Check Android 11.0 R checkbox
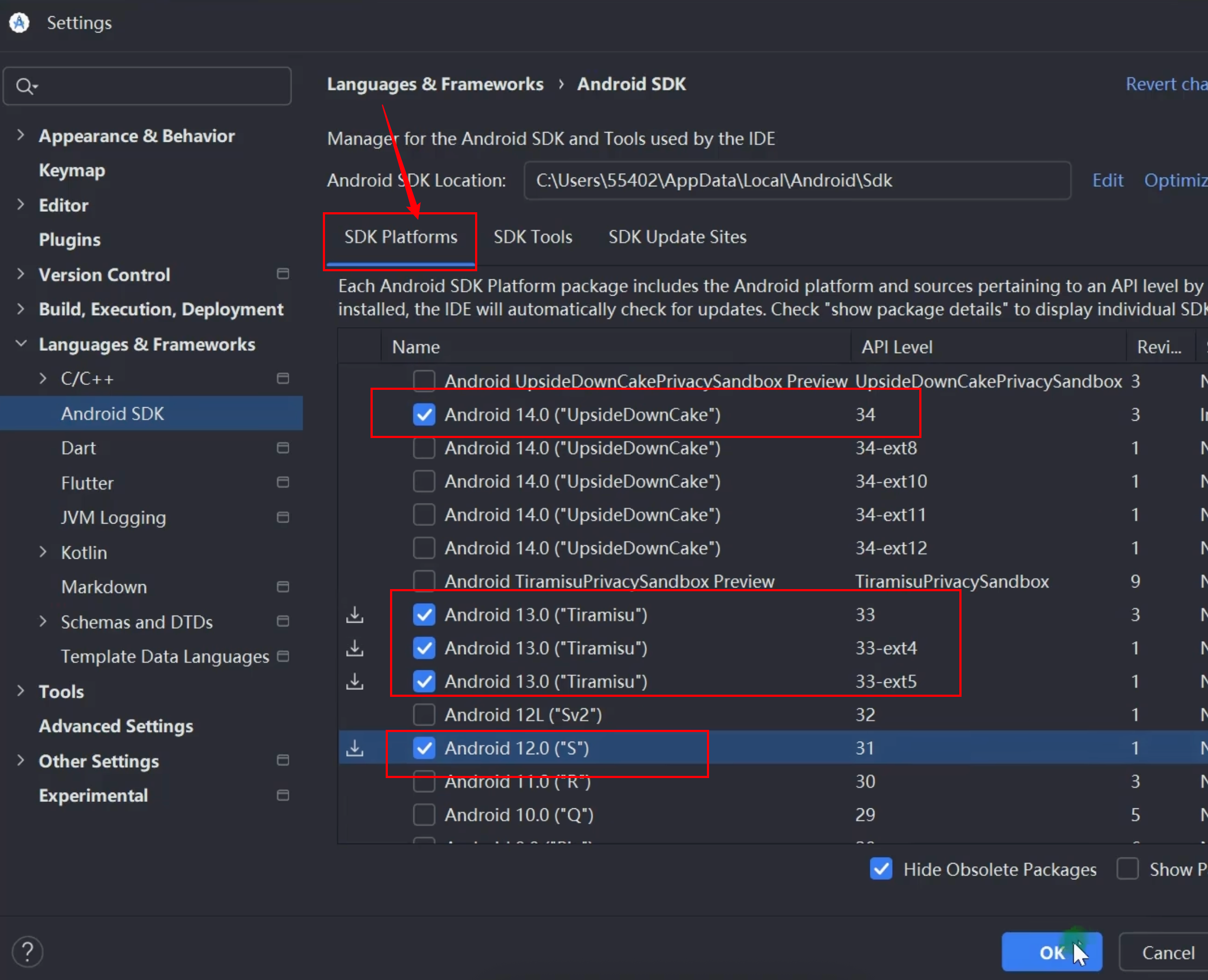Screen dimensions: 1208x980 (424, 781)
